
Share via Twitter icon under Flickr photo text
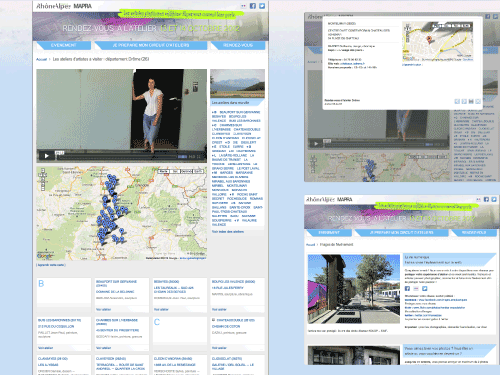[424, 288]
